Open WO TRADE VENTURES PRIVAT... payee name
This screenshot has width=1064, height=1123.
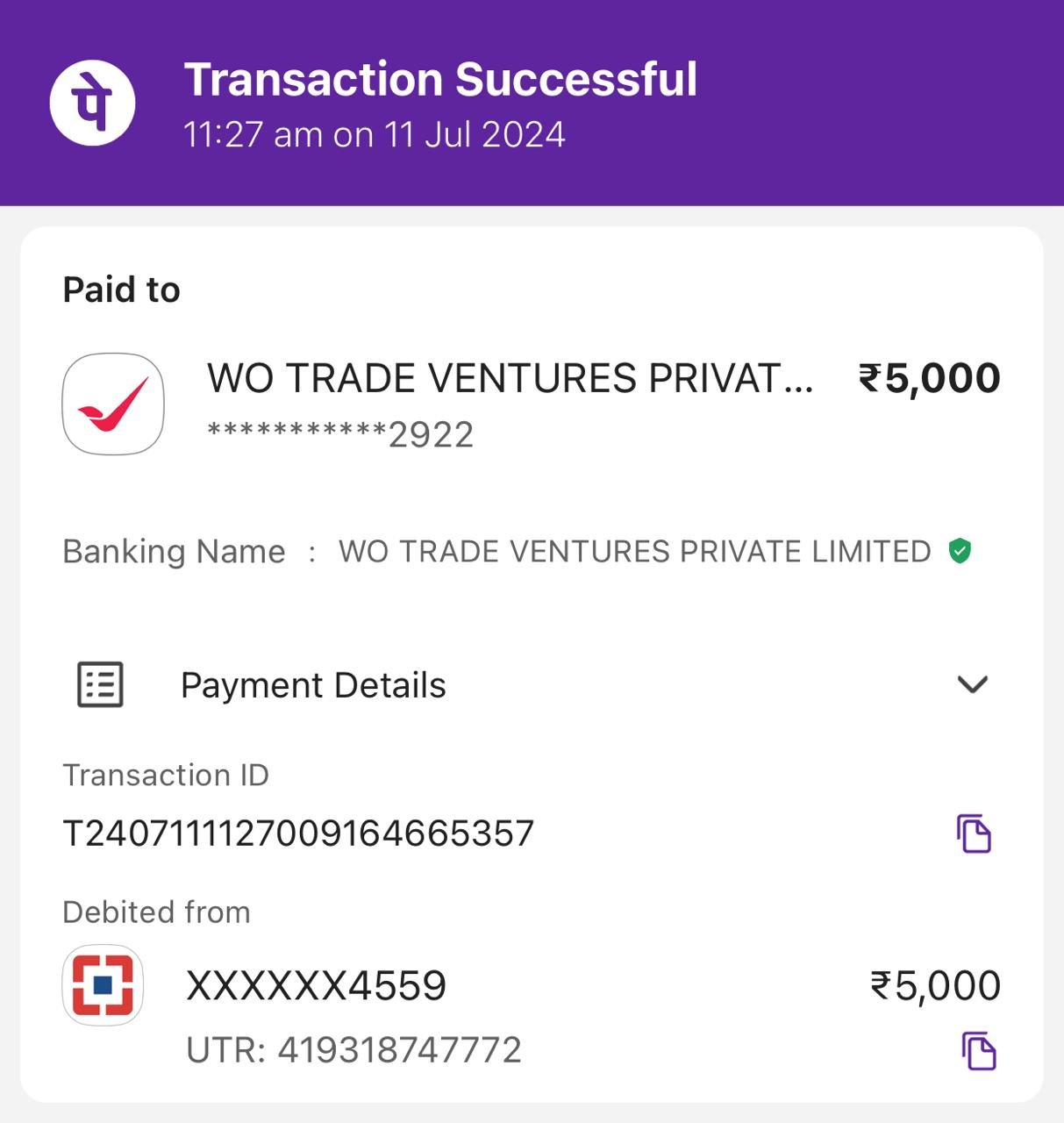click(x=511, y=378)
